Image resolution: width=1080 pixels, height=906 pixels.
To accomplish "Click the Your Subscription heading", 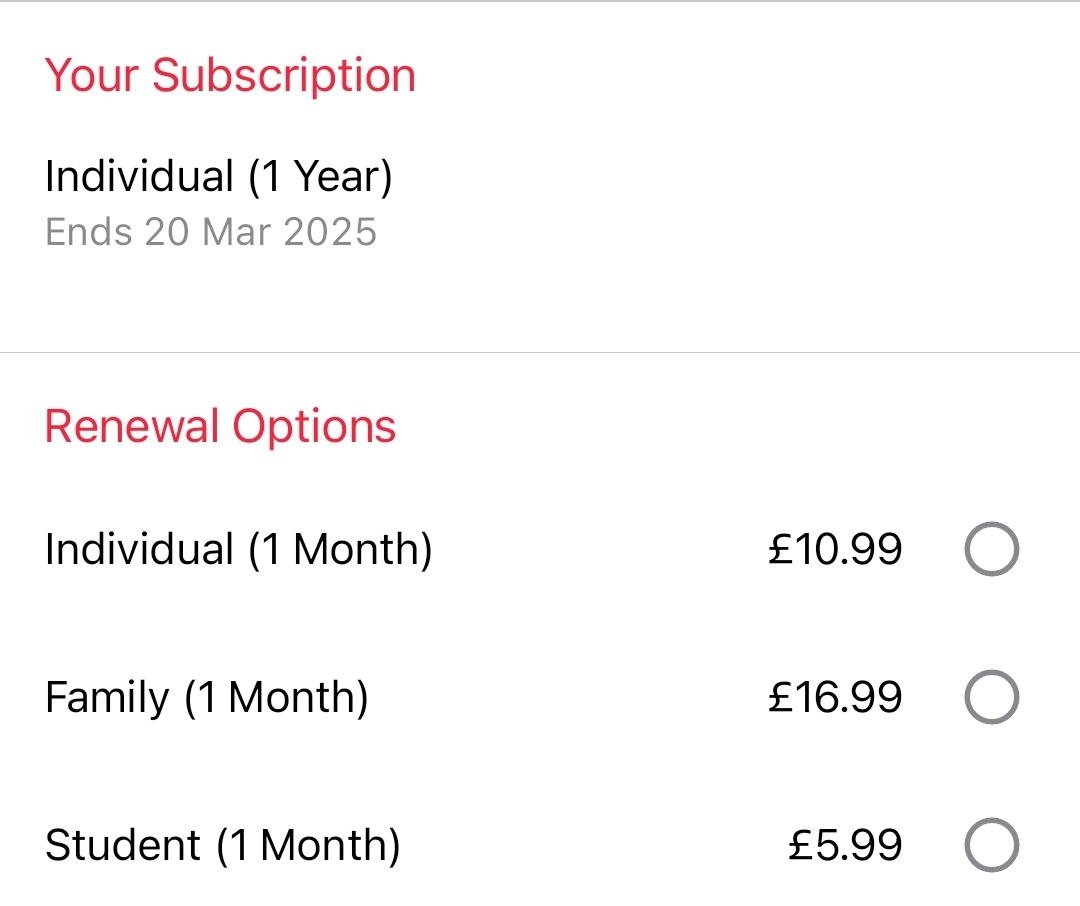I will (230, 76).
